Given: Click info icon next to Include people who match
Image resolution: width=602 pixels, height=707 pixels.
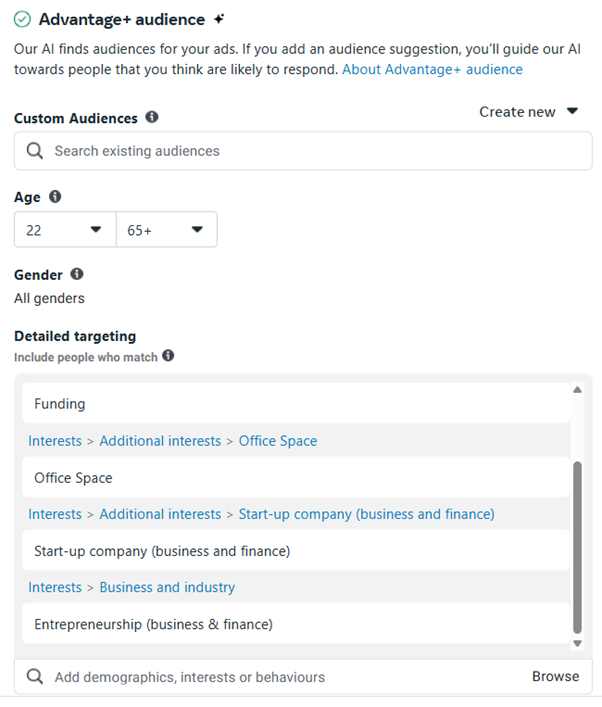Looking at the screenshot, I should [x=168, y=356].
